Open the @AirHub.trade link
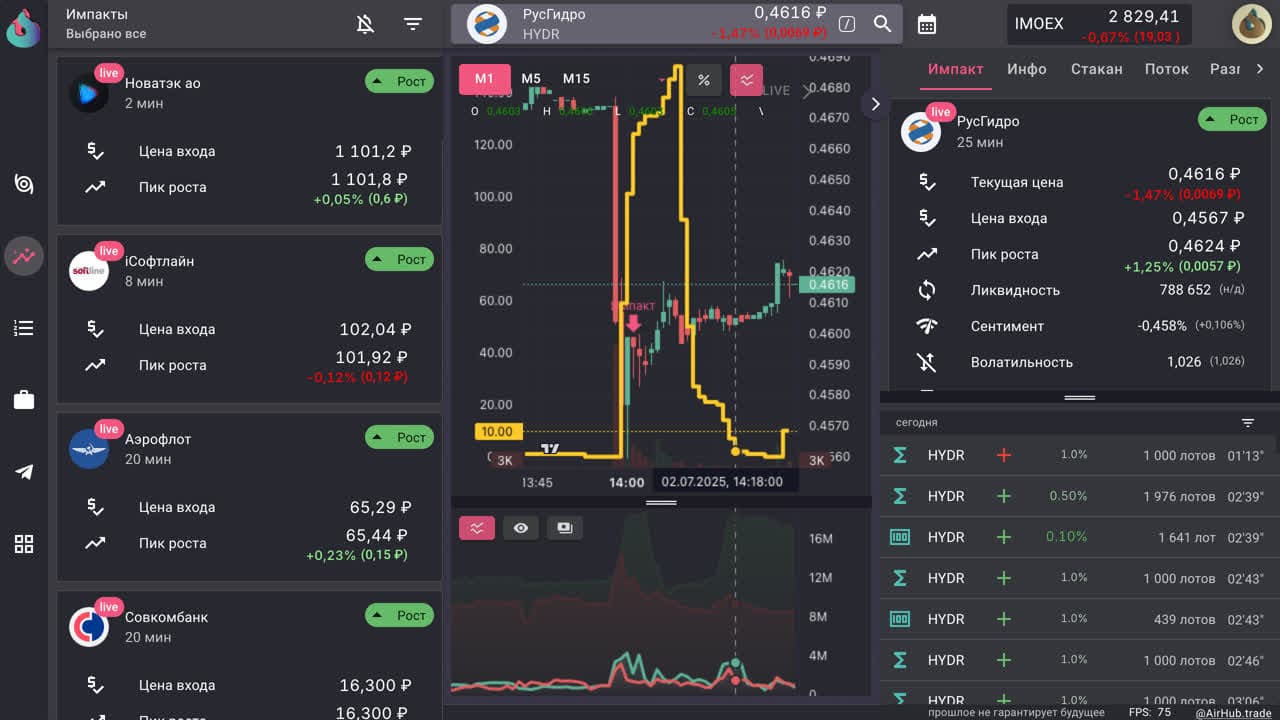Image resolution: width=1280 pixels, height=720 pixels. tap(1233, 712)
